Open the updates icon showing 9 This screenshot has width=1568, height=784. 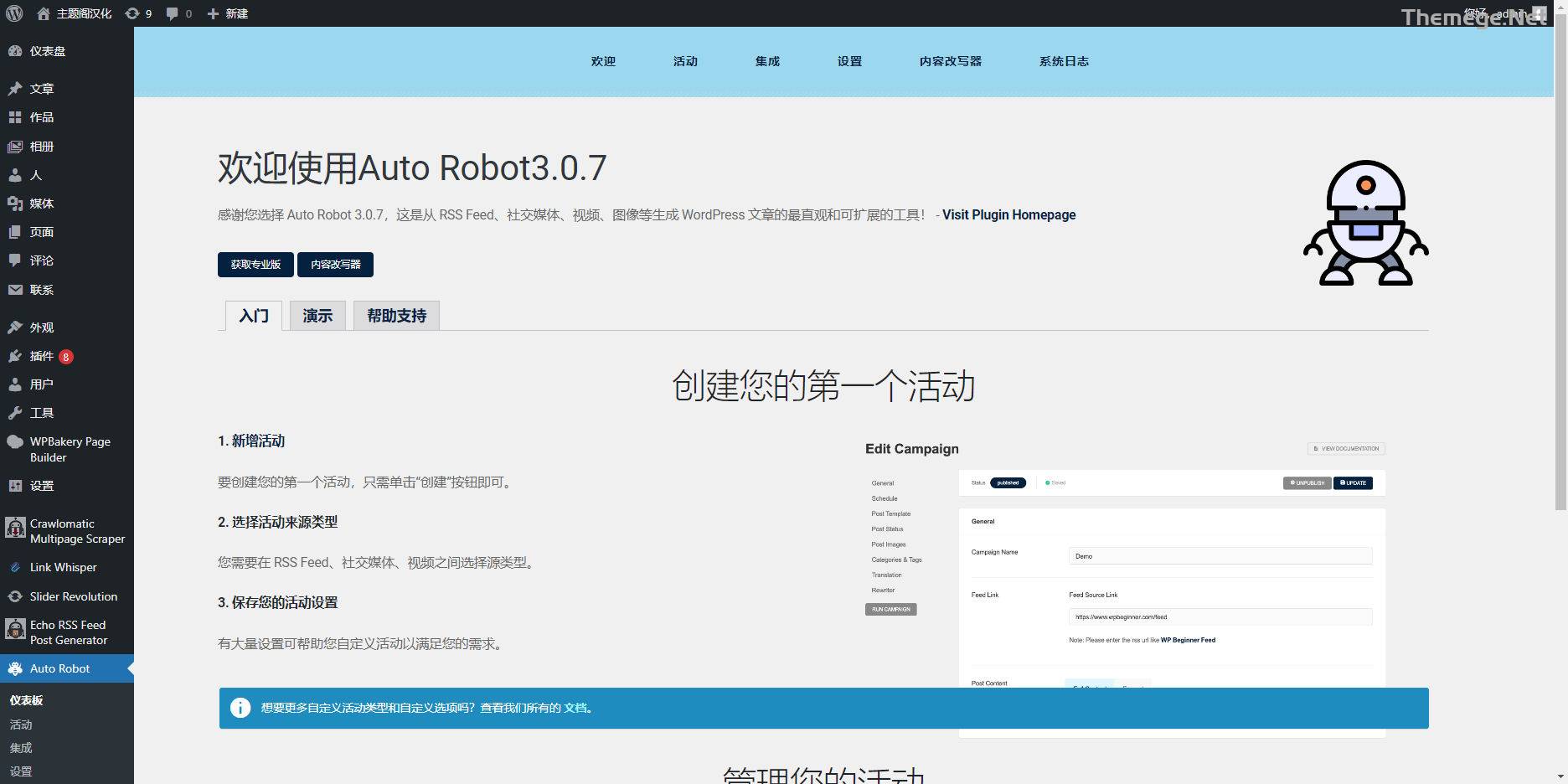[x=132, y=13]
